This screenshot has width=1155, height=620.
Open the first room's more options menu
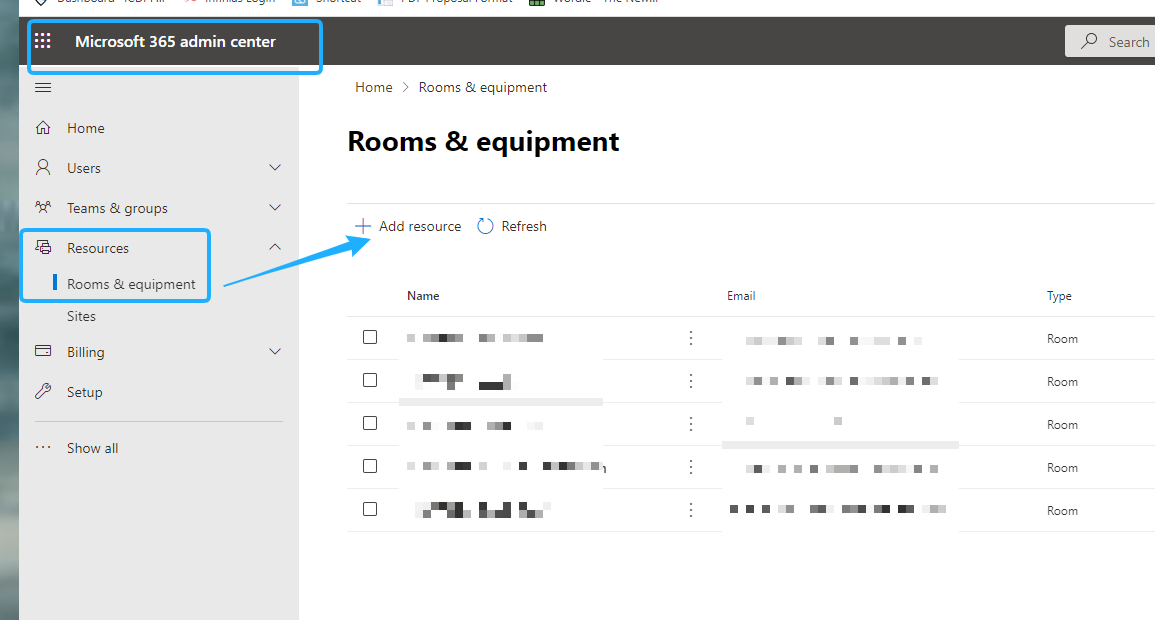690,338
